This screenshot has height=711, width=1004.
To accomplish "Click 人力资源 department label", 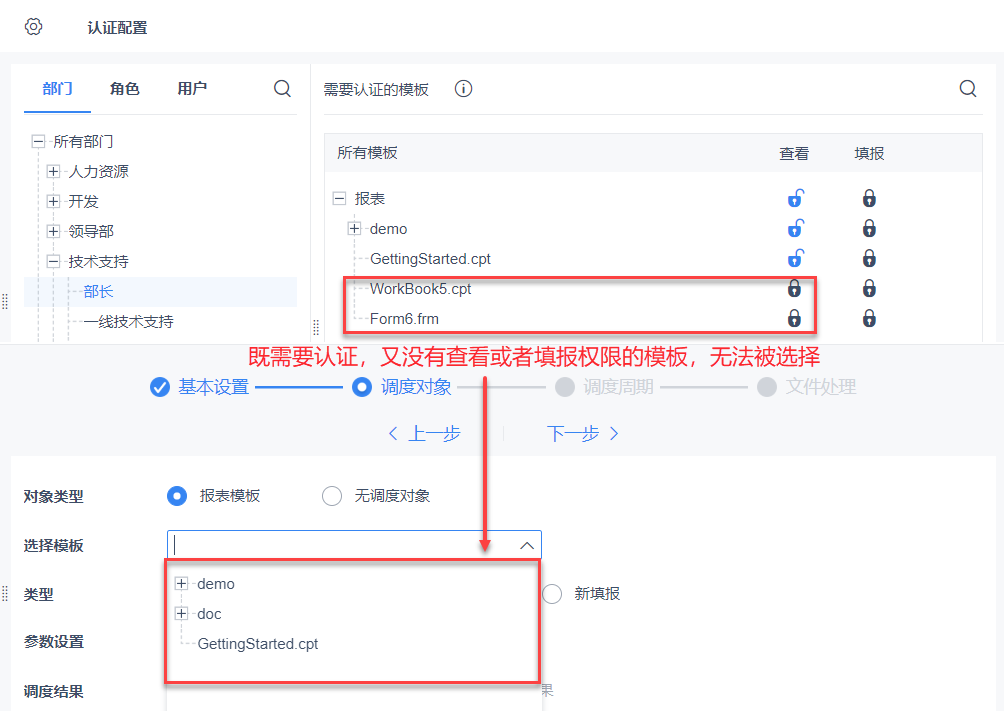I will click(99, 172).
